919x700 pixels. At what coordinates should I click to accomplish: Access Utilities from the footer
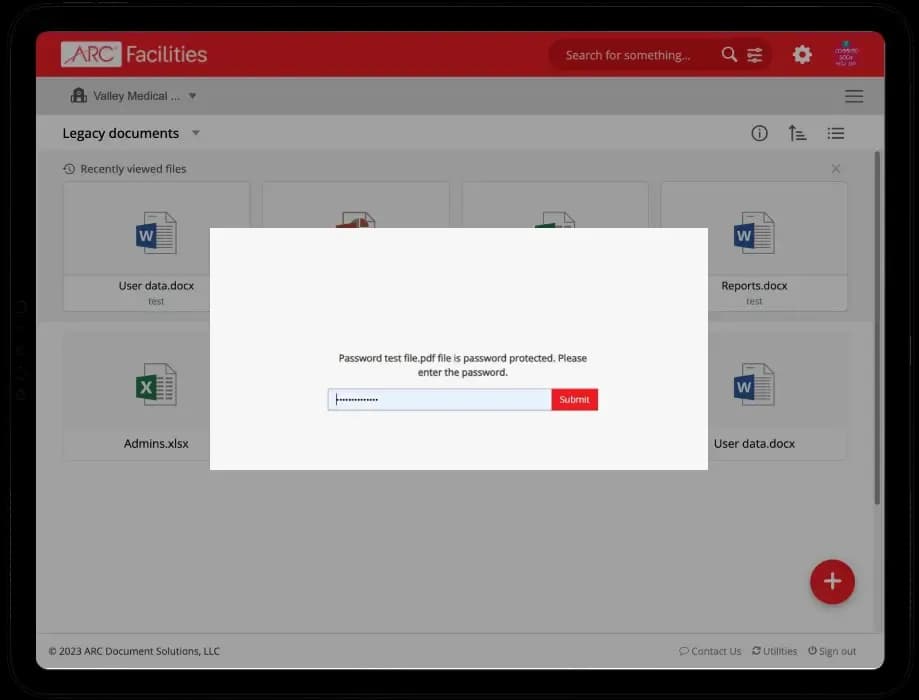(x=775, y=650)
